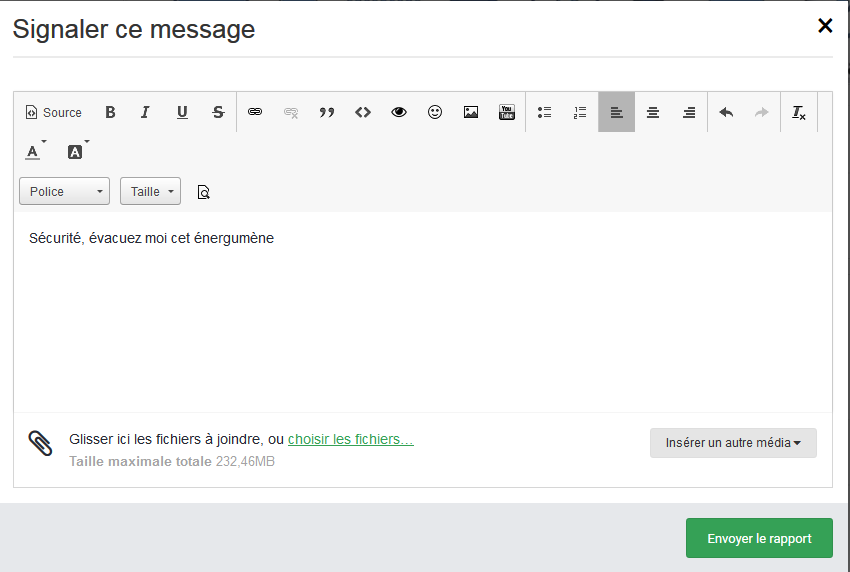The image size is (850, 572).
Task: Open the emoji smiley picker
Action: click(435, 112)
